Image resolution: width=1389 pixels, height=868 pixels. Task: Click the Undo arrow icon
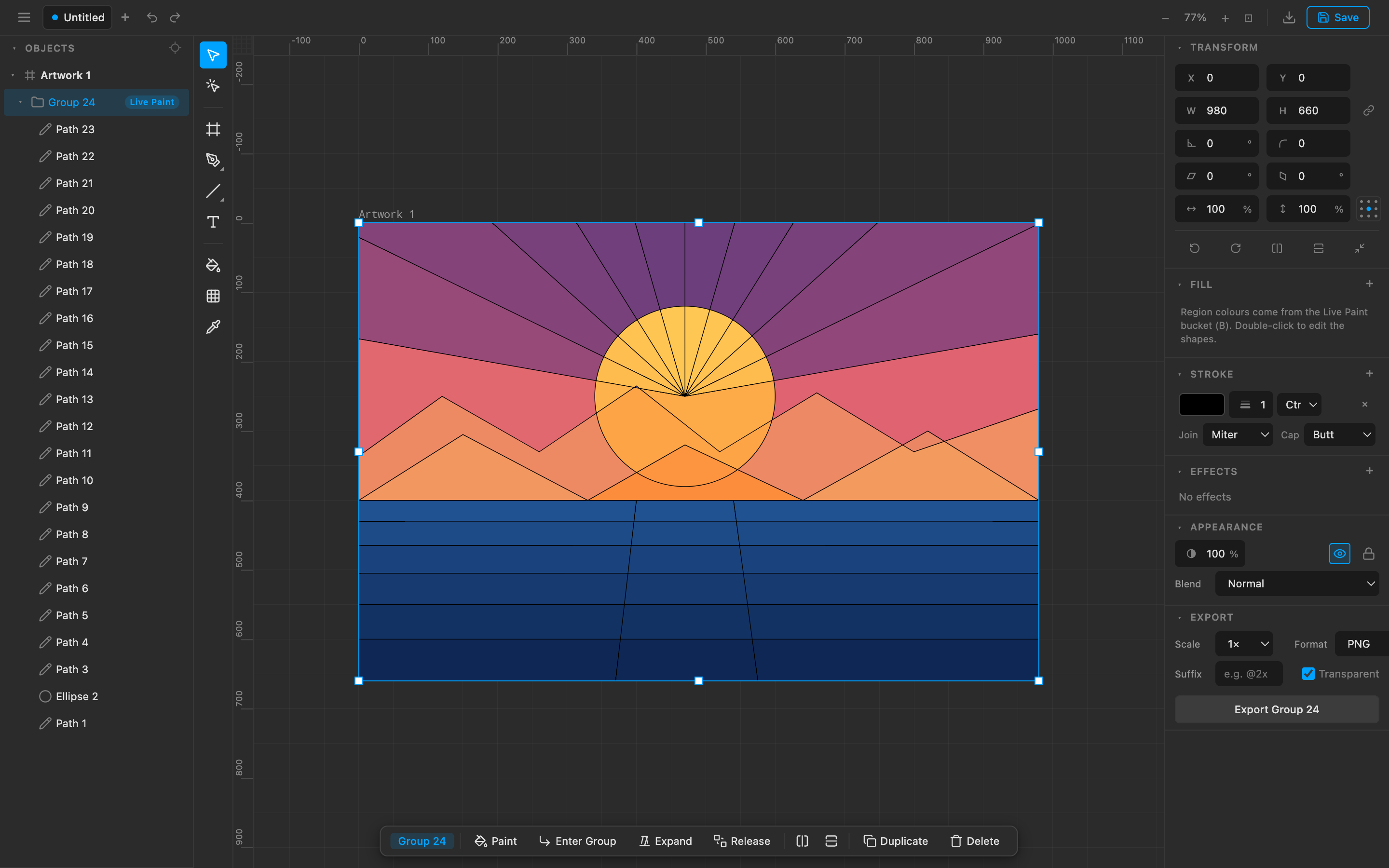(151, 17)
